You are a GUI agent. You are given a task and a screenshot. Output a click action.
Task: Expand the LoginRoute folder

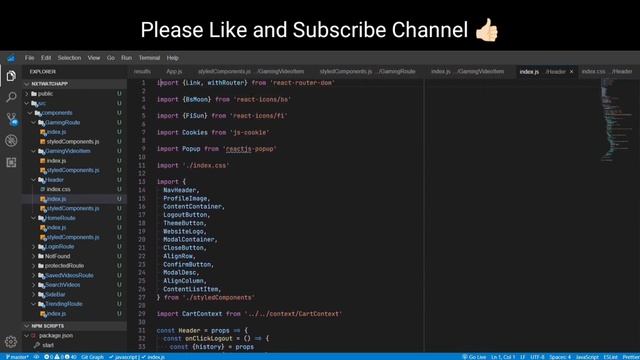point(74,247)
